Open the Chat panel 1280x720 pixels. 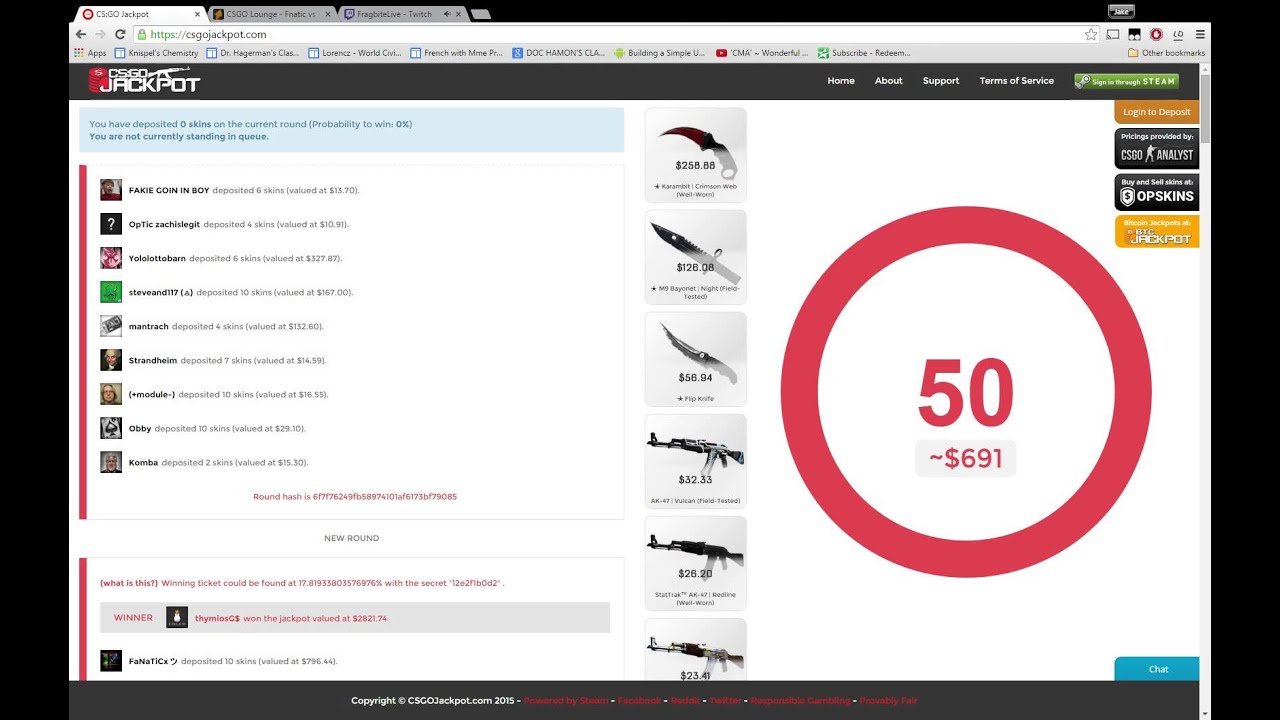pyautogui.click(x=1157, y=669)
